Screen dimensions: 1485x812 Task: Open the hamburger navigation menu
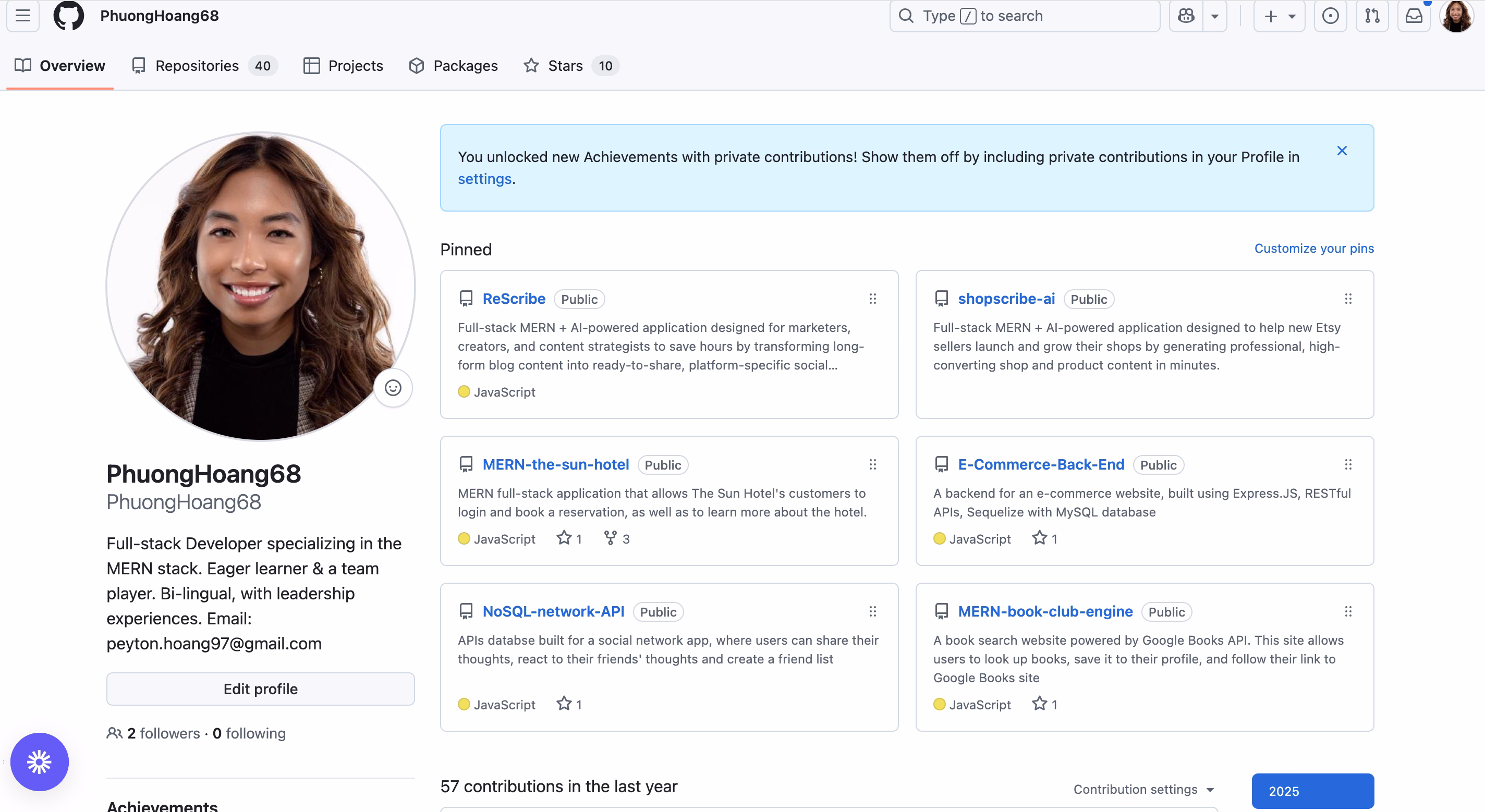click(23, 16)
